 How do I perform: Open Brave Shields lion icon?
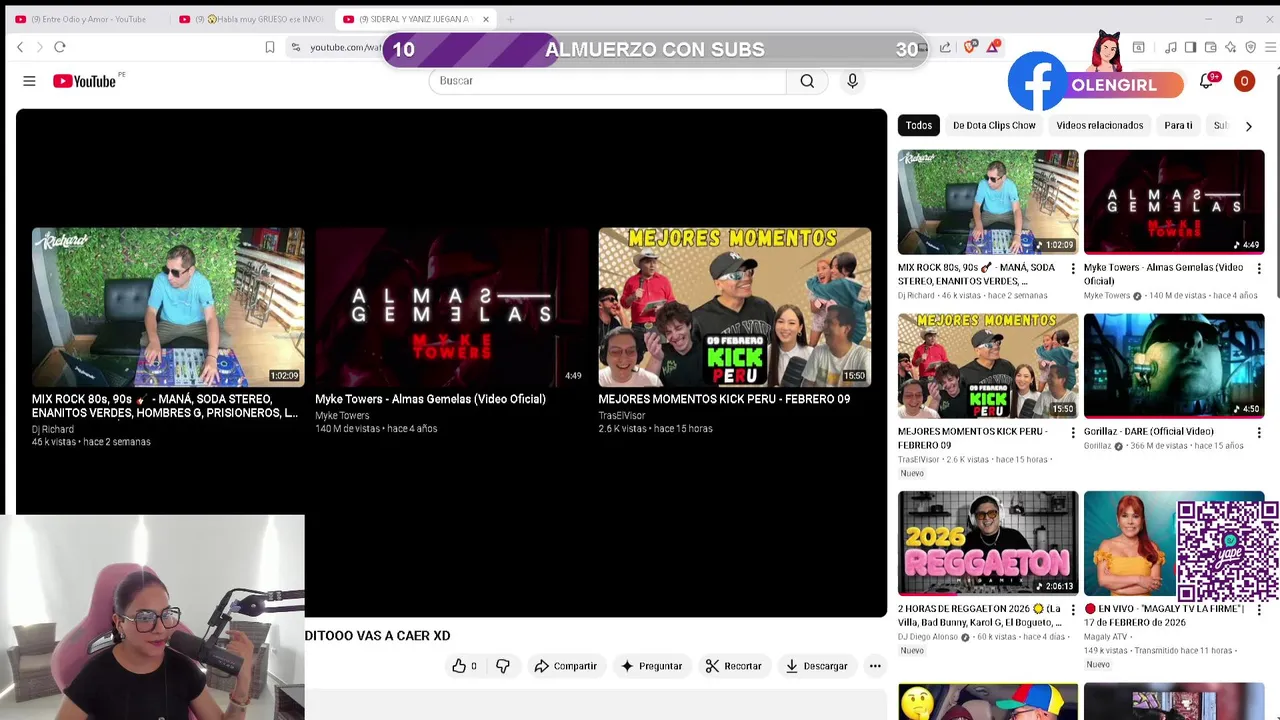[970, 47]
